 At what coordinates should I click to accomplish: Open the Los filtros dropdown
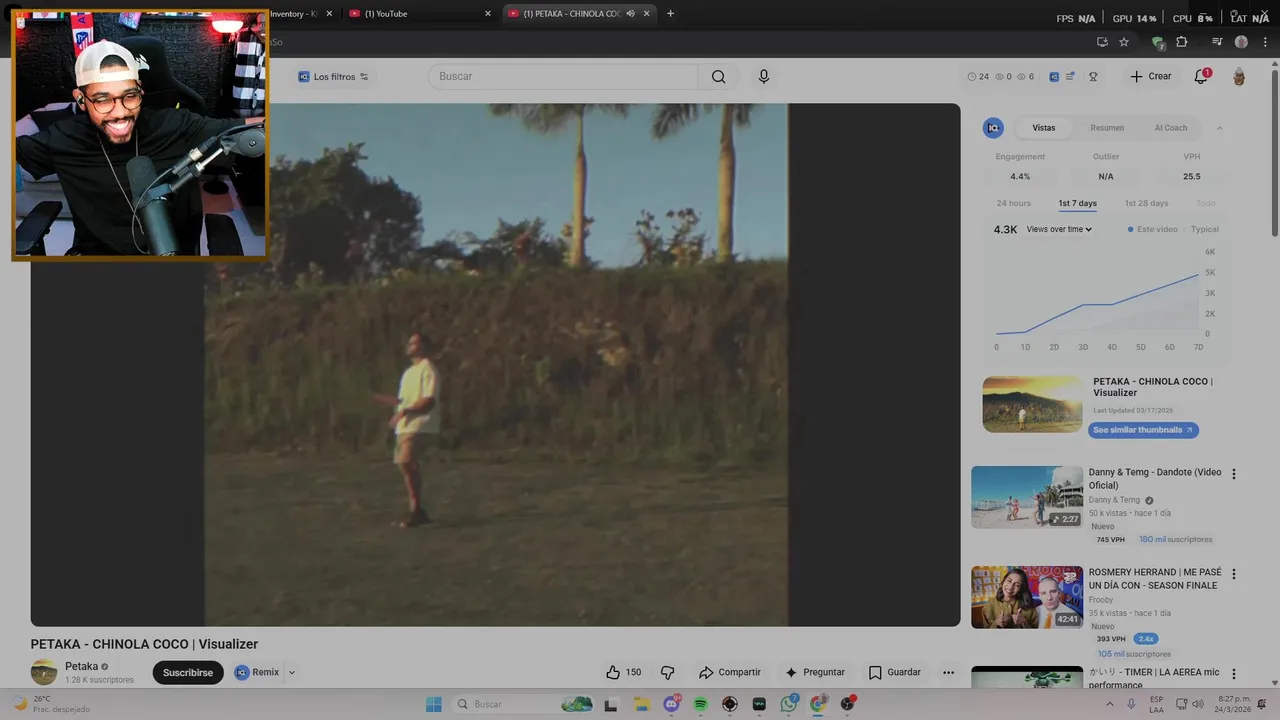[334, 77]
